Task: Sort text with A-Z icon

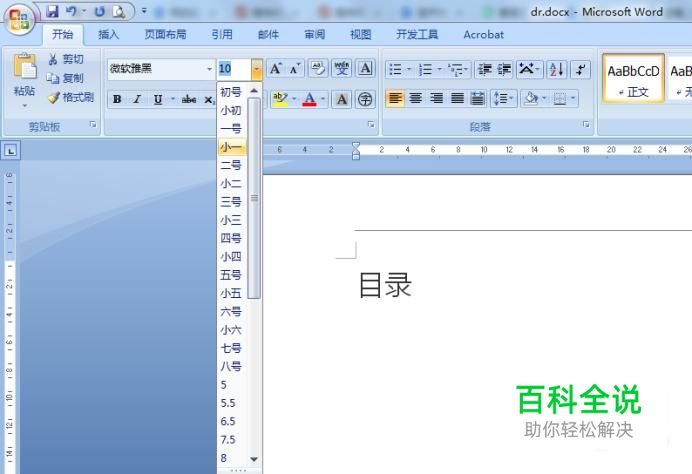Action: [x=557, y=69]
